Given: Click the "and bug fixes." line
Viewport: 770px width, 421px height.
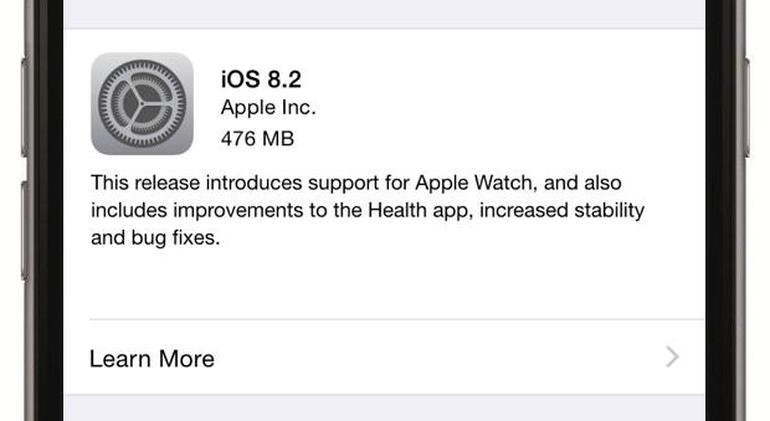Looking at the screenshot, I should coord(155,238).
